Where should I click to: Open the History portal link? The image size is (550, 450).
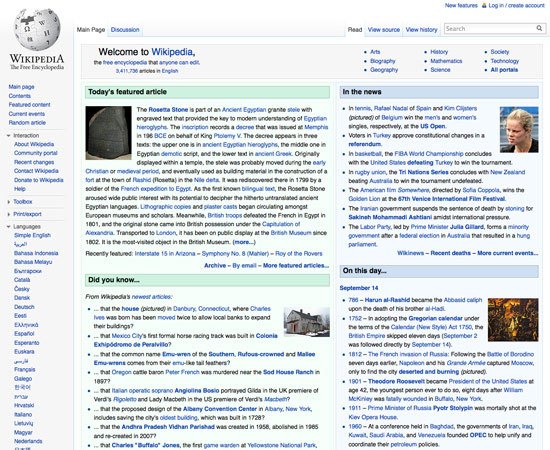coord(439,52)
